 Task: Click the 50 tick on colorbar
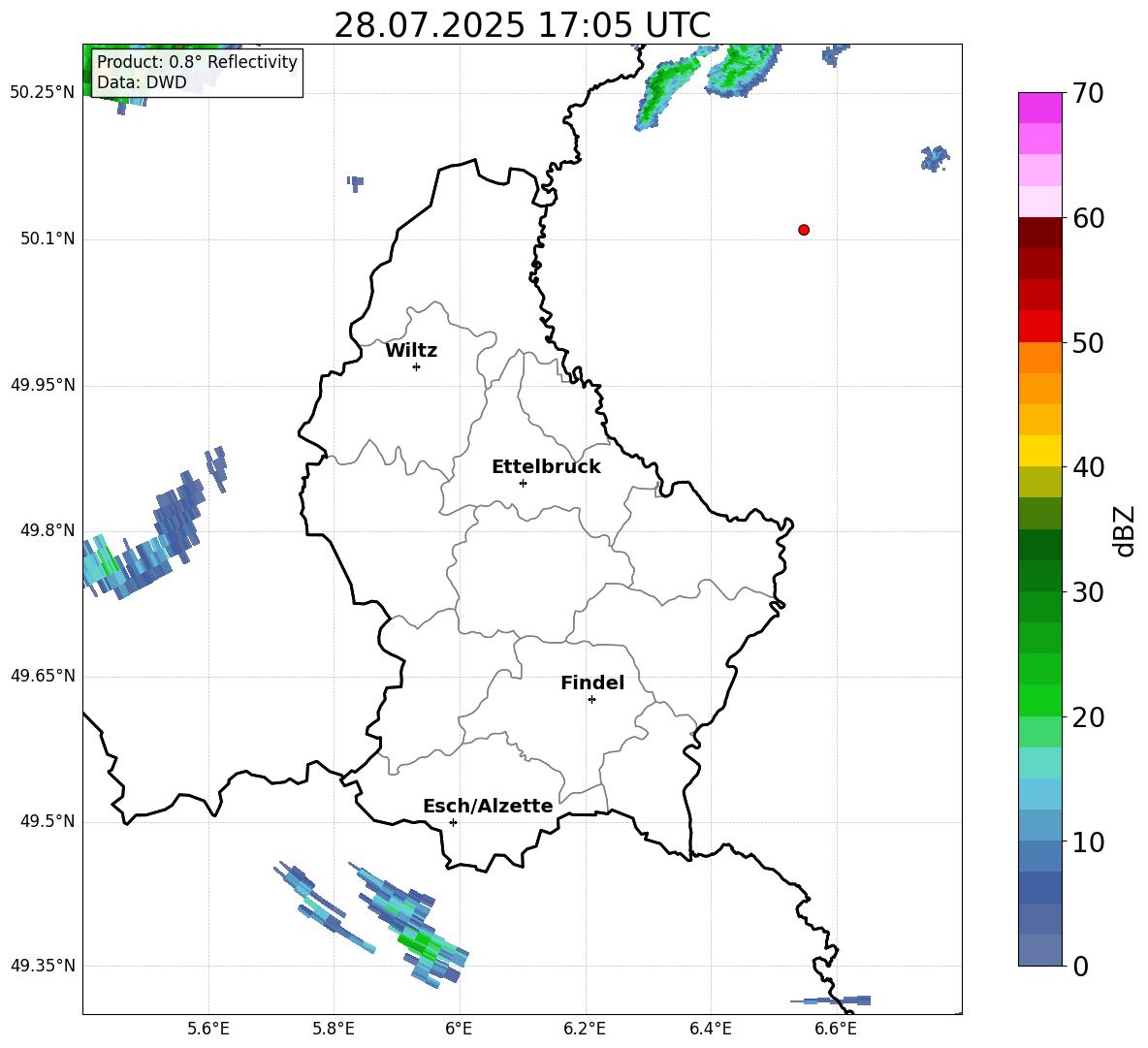point(1088,342)
